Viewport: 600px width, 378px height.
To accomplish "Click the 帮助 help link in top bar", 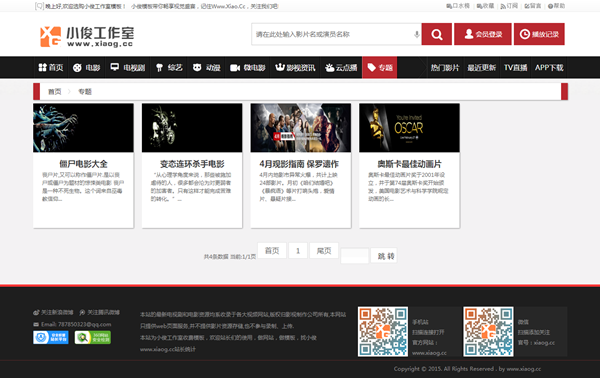I will click(556, 6).
